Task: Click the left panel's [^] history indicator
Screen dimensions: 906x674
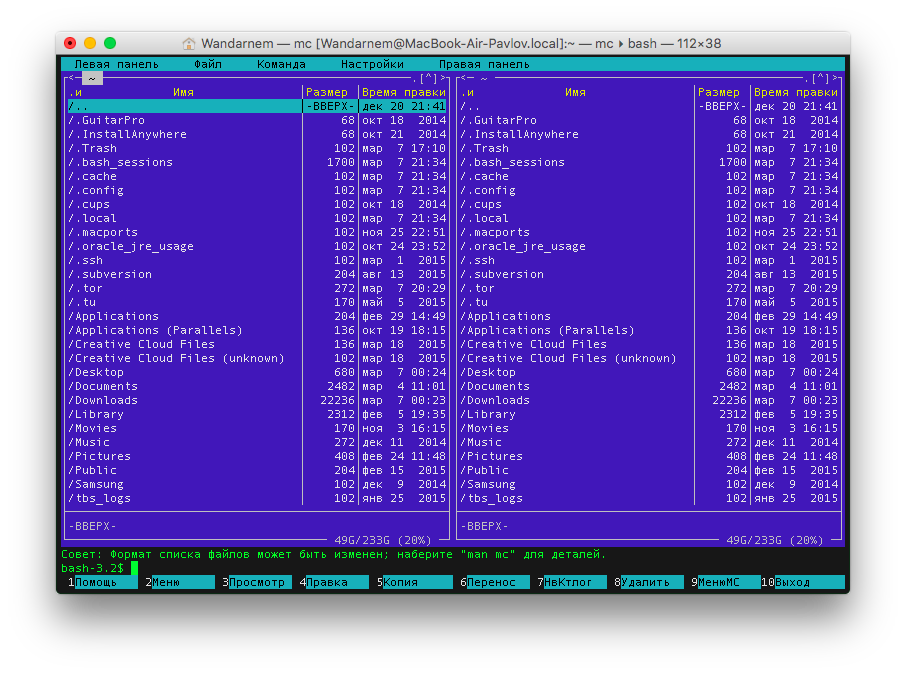Action: [x=429, y=78]
